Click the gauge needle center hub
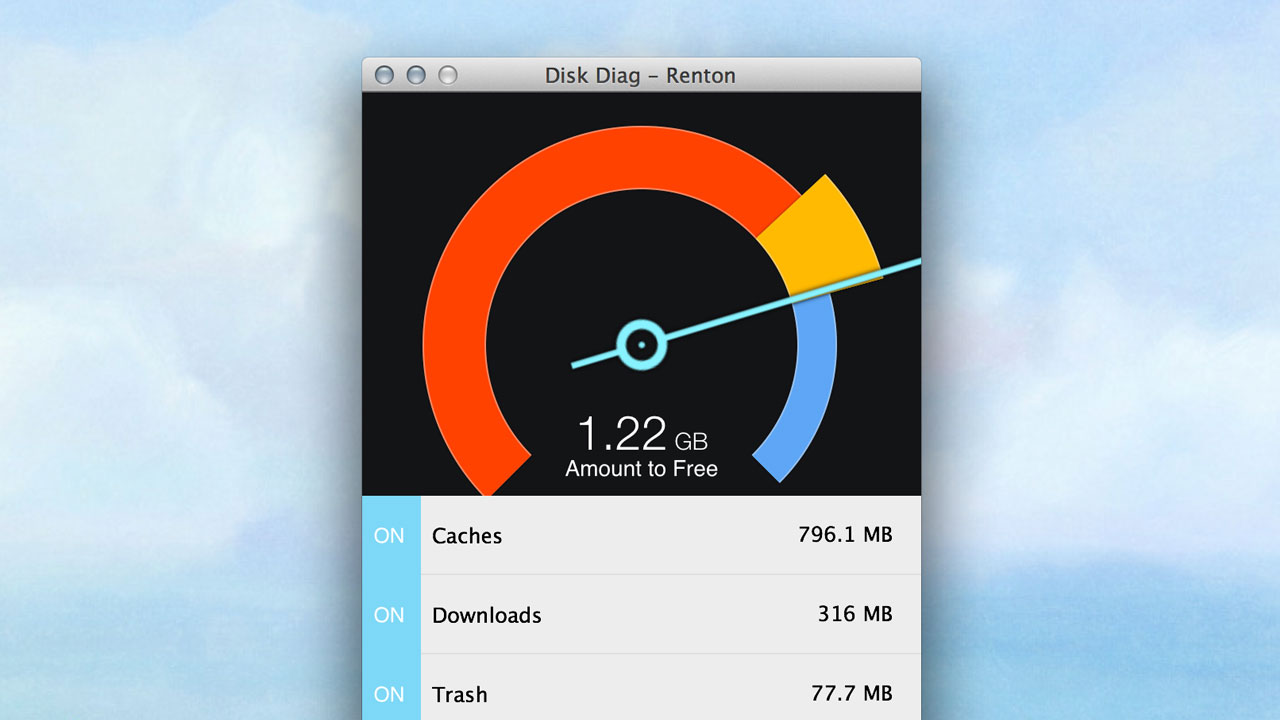The width and height of the screenshot is (1280, 720). click(x=640, y=345)
